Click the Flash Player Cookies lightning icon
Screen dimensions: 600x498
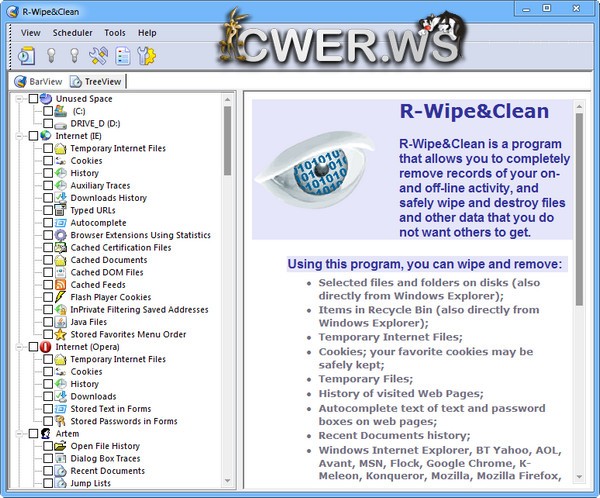(60, 297)
